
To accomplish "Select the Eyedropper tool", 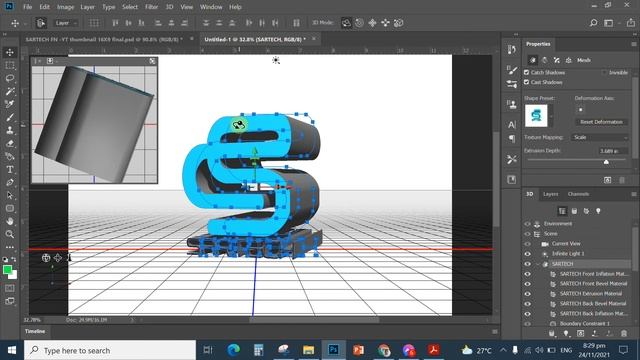I will (x=10, y=104).
